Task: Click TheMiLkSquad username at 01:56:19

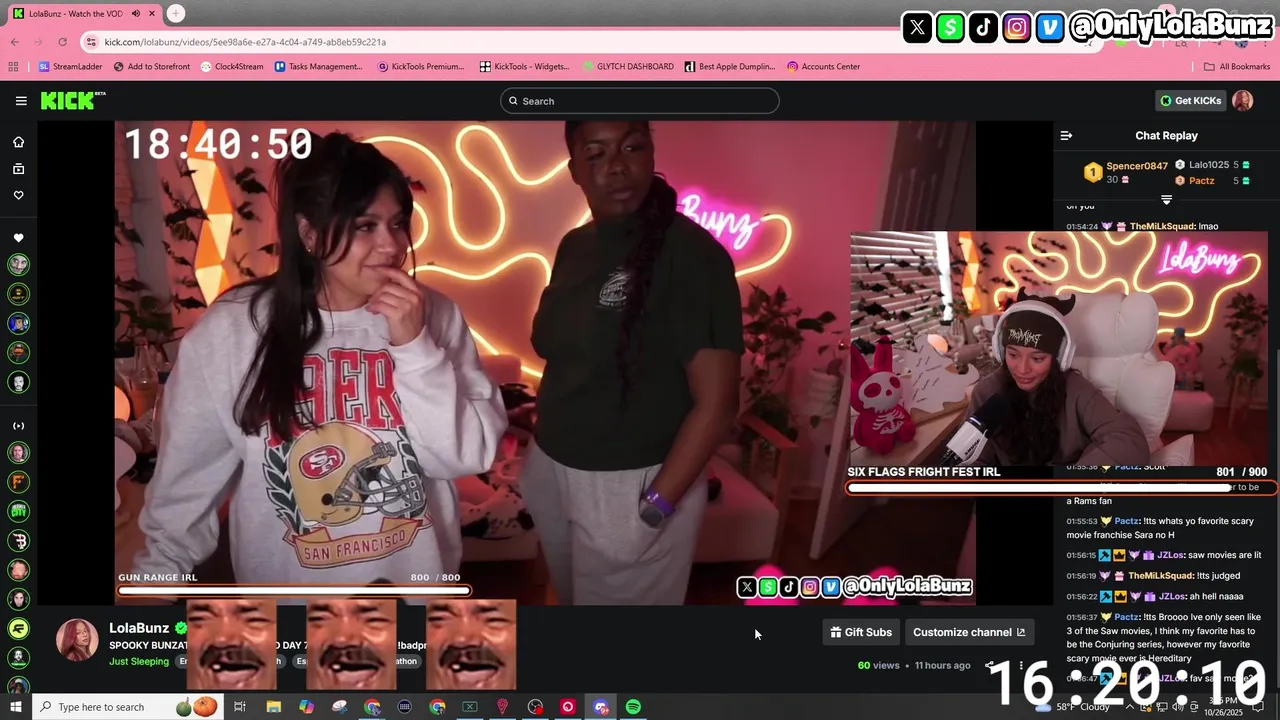Action: (1161, 576)
